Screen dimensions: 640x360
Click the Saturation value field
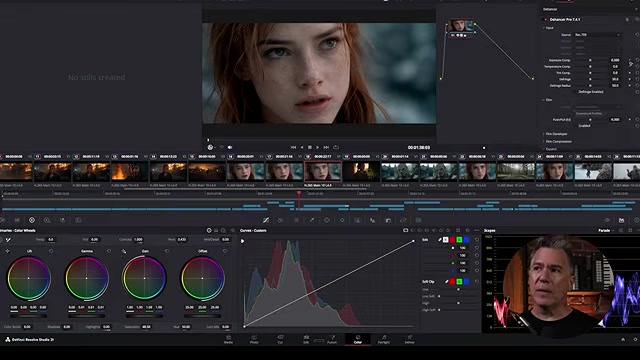tap(146, 327)
